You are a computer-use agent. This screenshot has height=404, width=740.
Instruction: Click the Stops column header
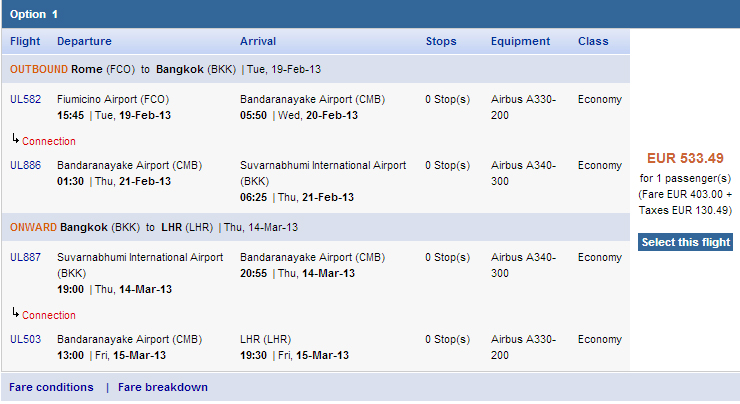441,41
